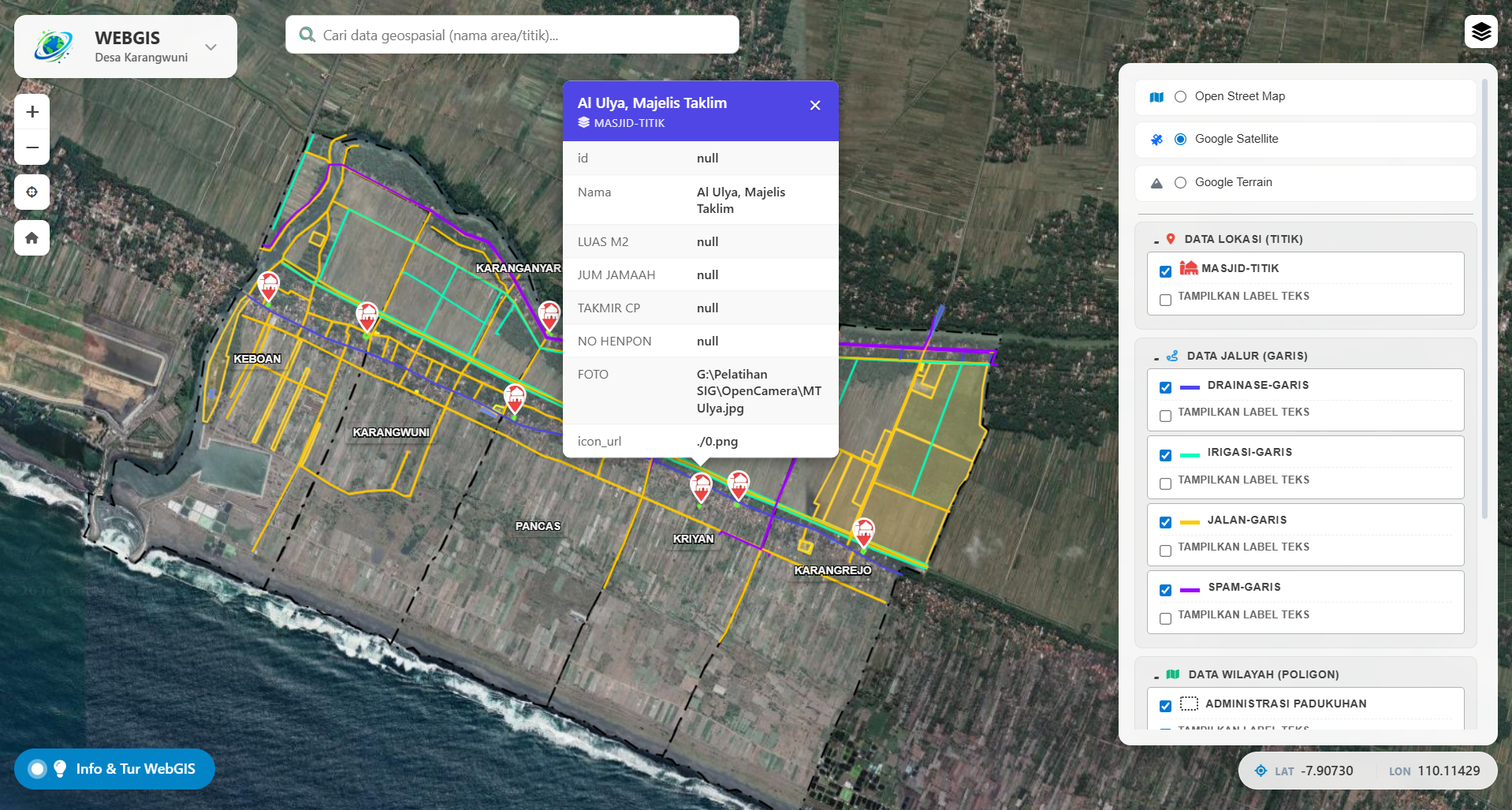Click the SPAM-GARIS purple line swatch
1512x810 pixels.
[x=1190, y=590]
